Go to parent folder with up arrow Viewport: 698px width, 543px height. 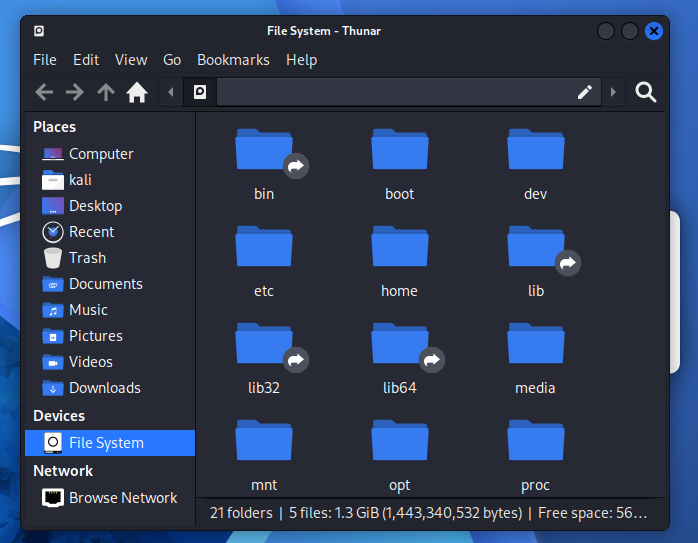(x=106, y=93)
